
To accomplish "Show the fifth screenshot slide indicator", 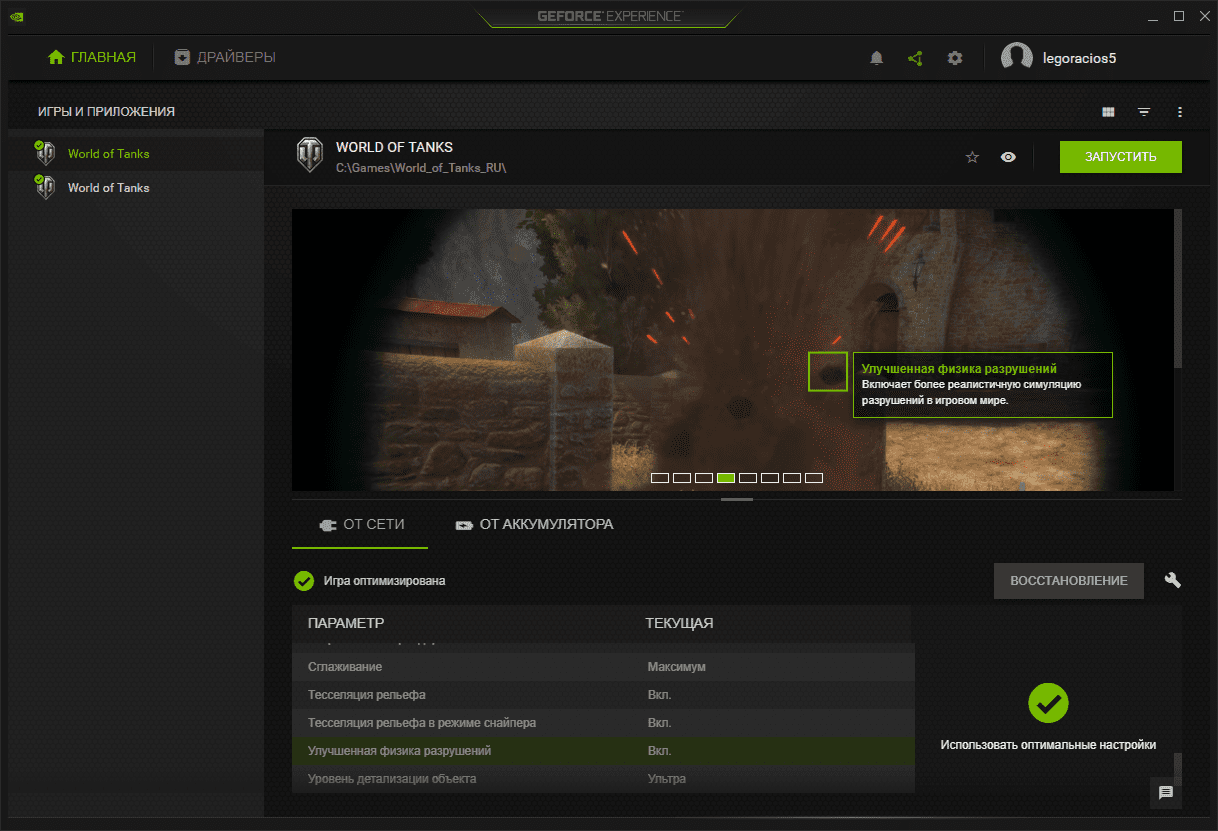I will coord(748,478).
